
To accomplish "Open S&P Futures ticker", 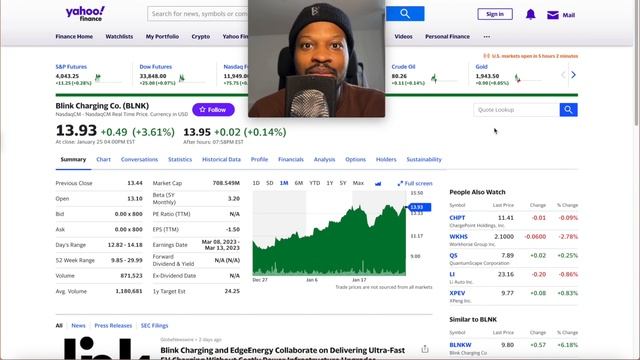I will point(71,67).
